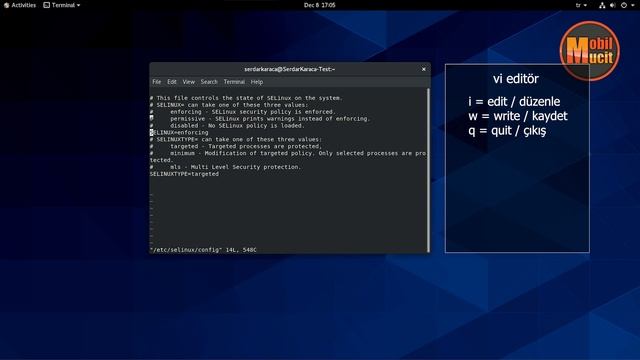The height and width of the screenshot is (360, 640).
Task: Open the system menu dropdown arrow
Action: 633,5
